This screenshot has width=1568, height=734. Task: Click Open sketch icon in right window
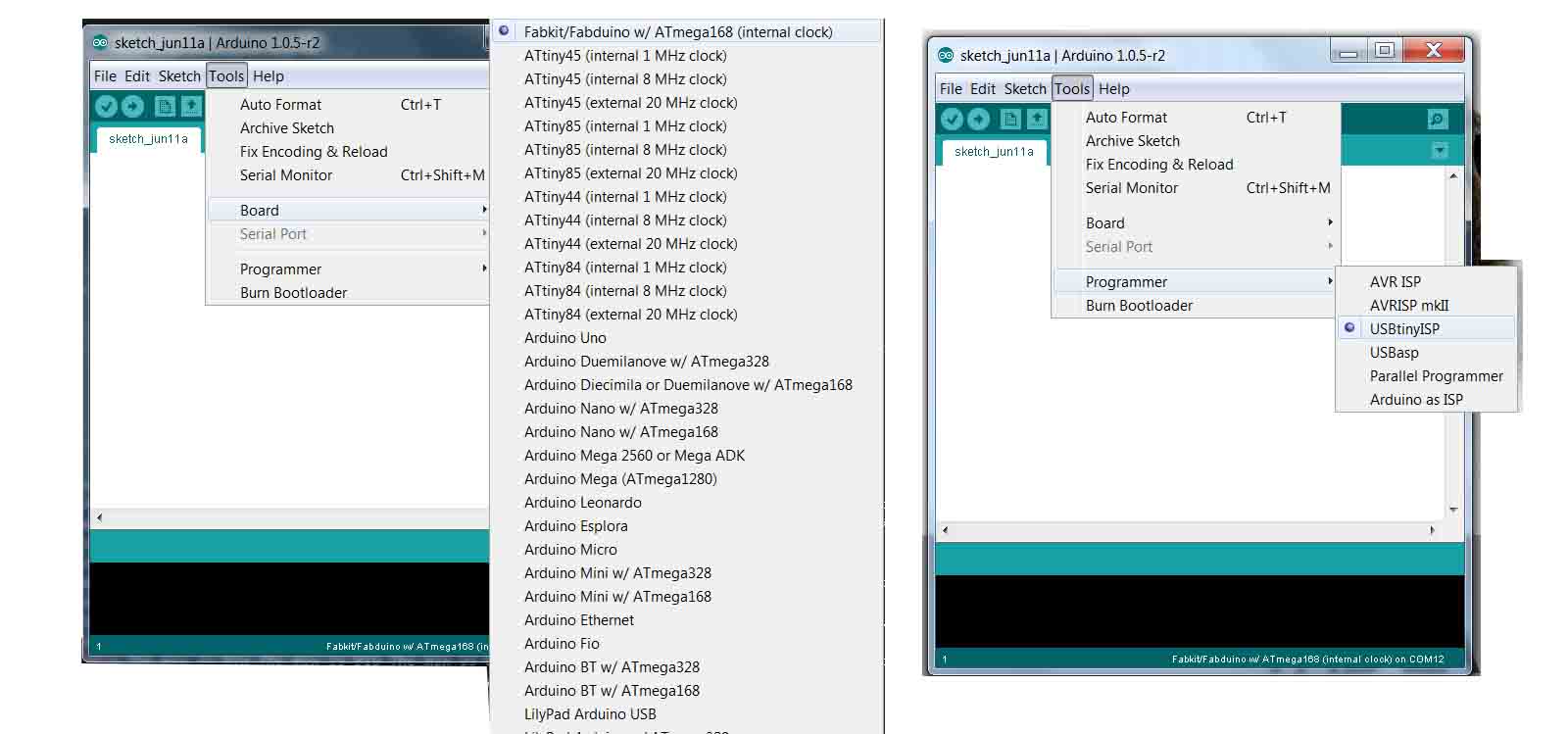(1037, 119)
